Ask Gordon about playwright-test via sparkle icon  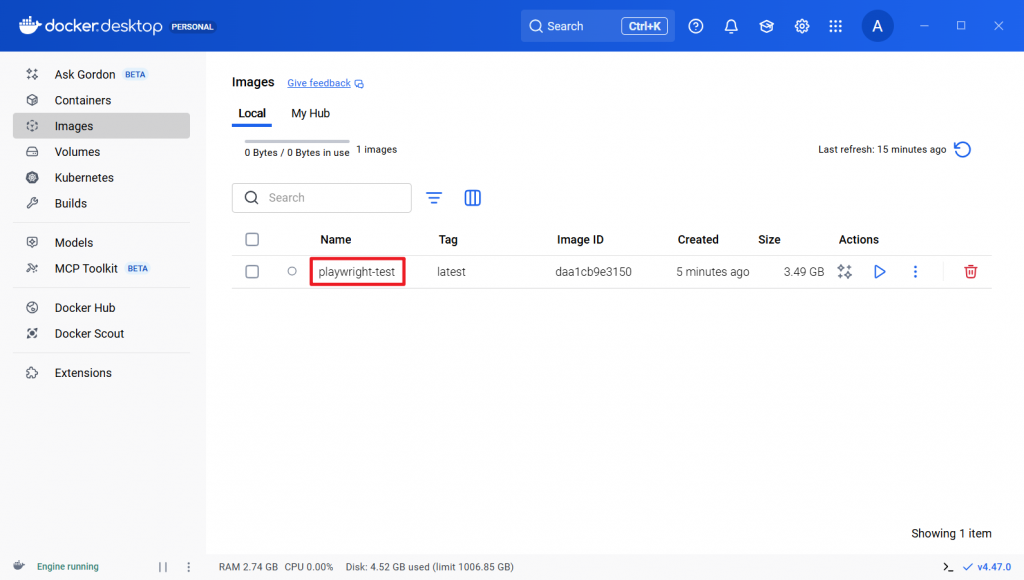click(844, 272)
